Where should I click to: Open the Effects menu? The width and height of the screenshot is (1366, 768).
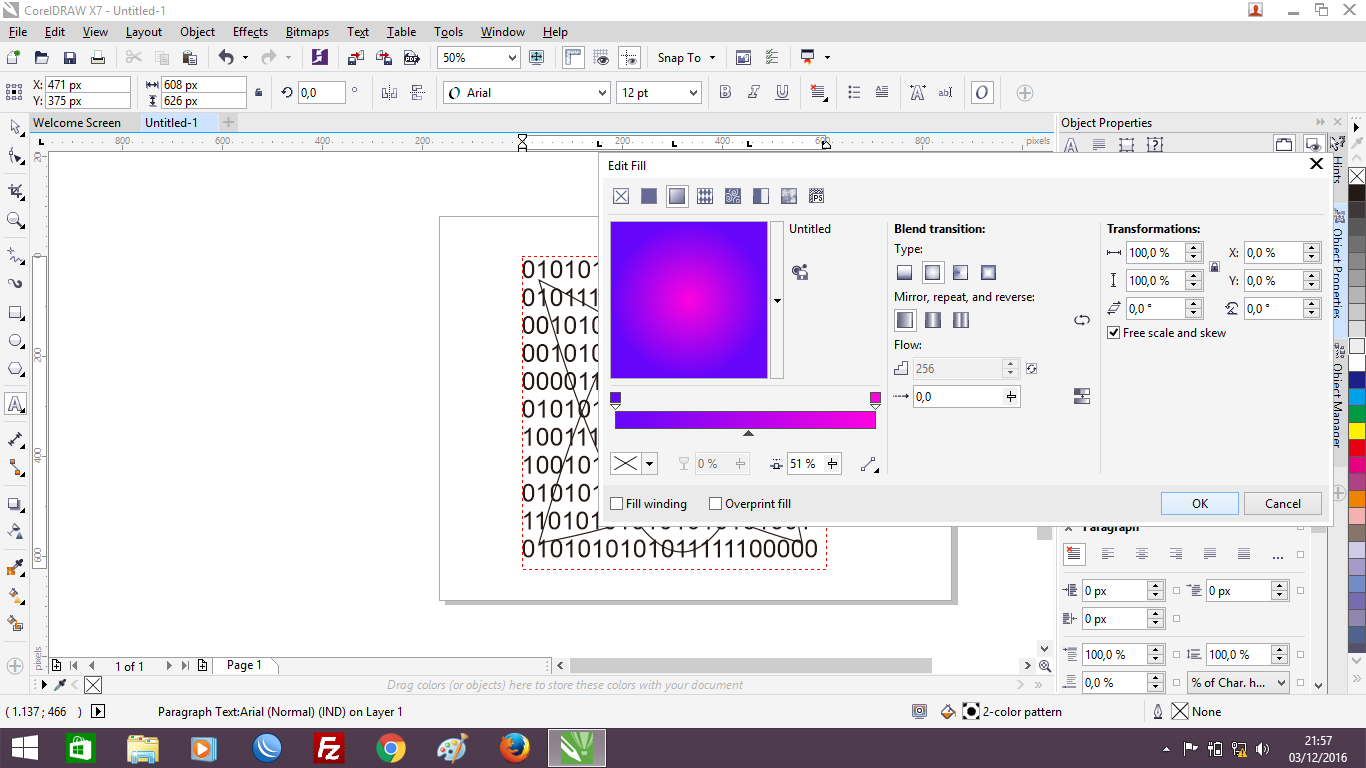pos(250,32)
